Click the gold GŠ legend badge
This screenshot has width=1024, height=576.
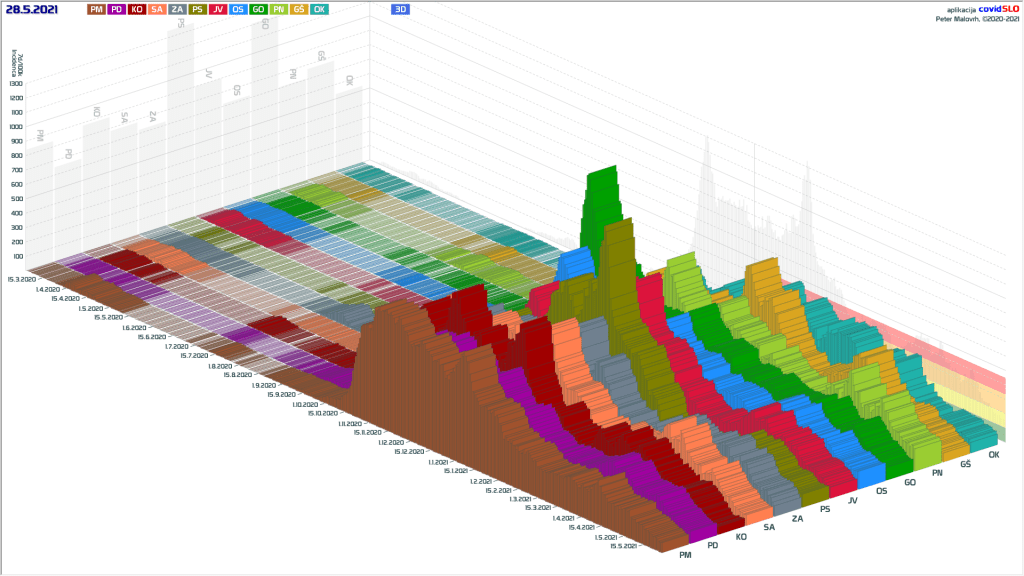[x=298, y=9]
